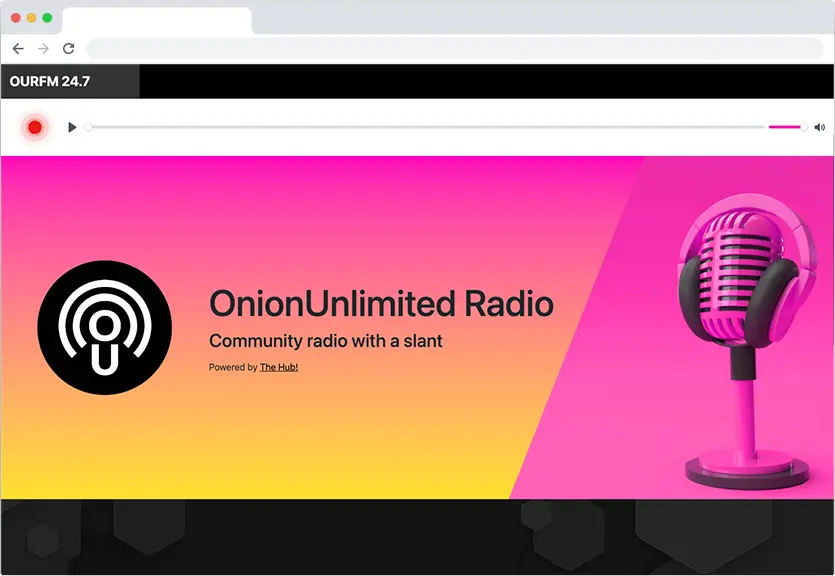The width and height of the screenshot is (835, 576).
Task: Select the open browser tab
Action: pyautogui.click(x=157, y=21)
